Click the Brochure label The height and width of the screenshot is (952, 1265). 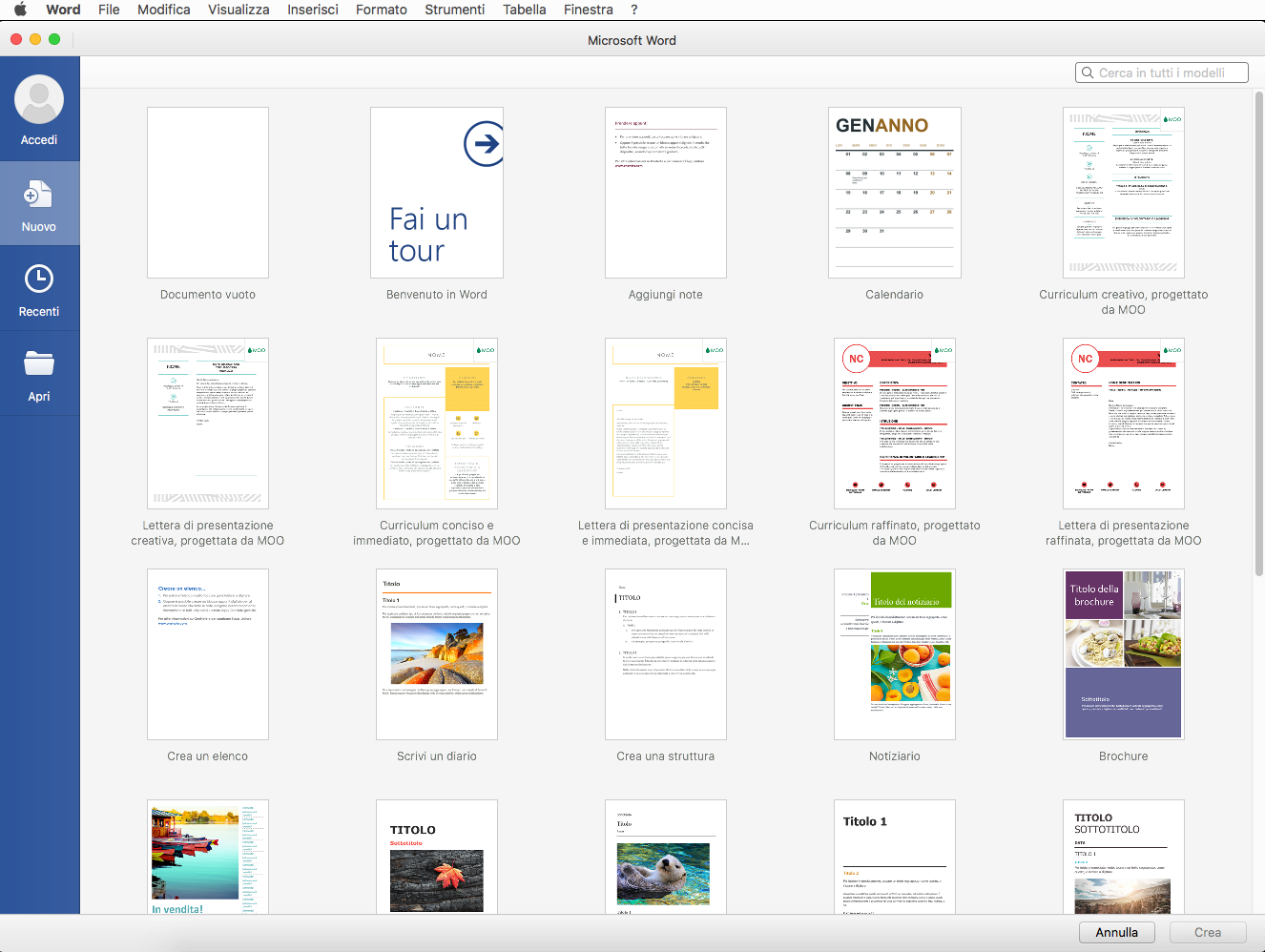(1124, 756)
